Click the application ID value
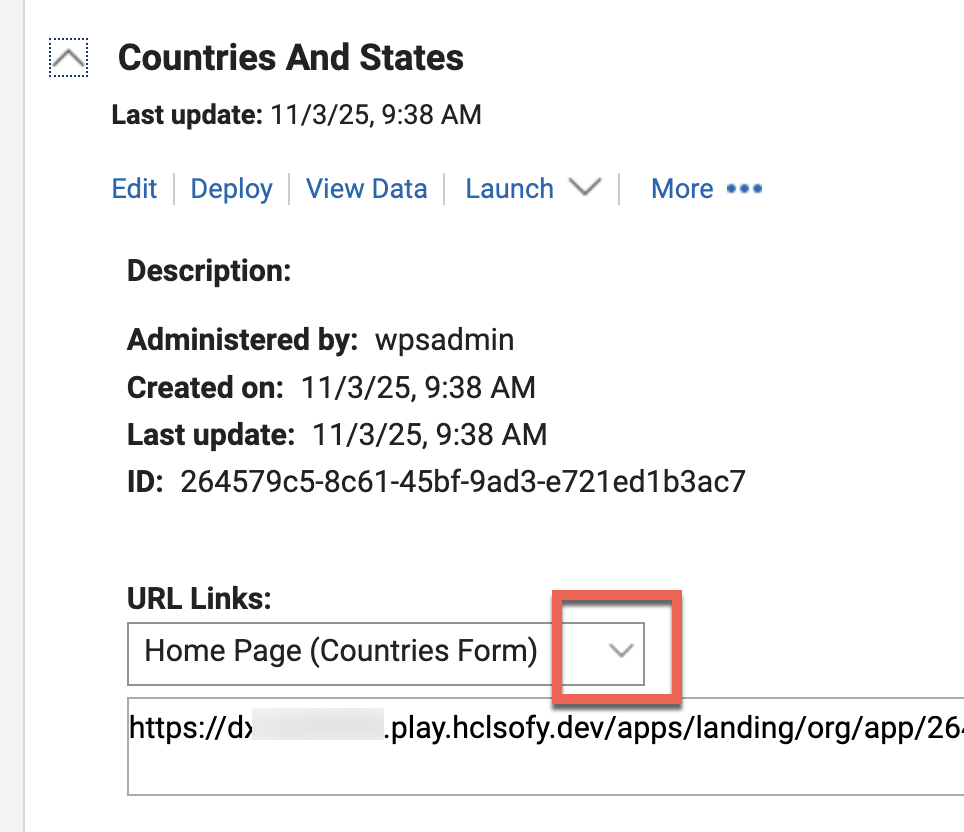This screenshot has width=964, height=832. tap(462, 482)
